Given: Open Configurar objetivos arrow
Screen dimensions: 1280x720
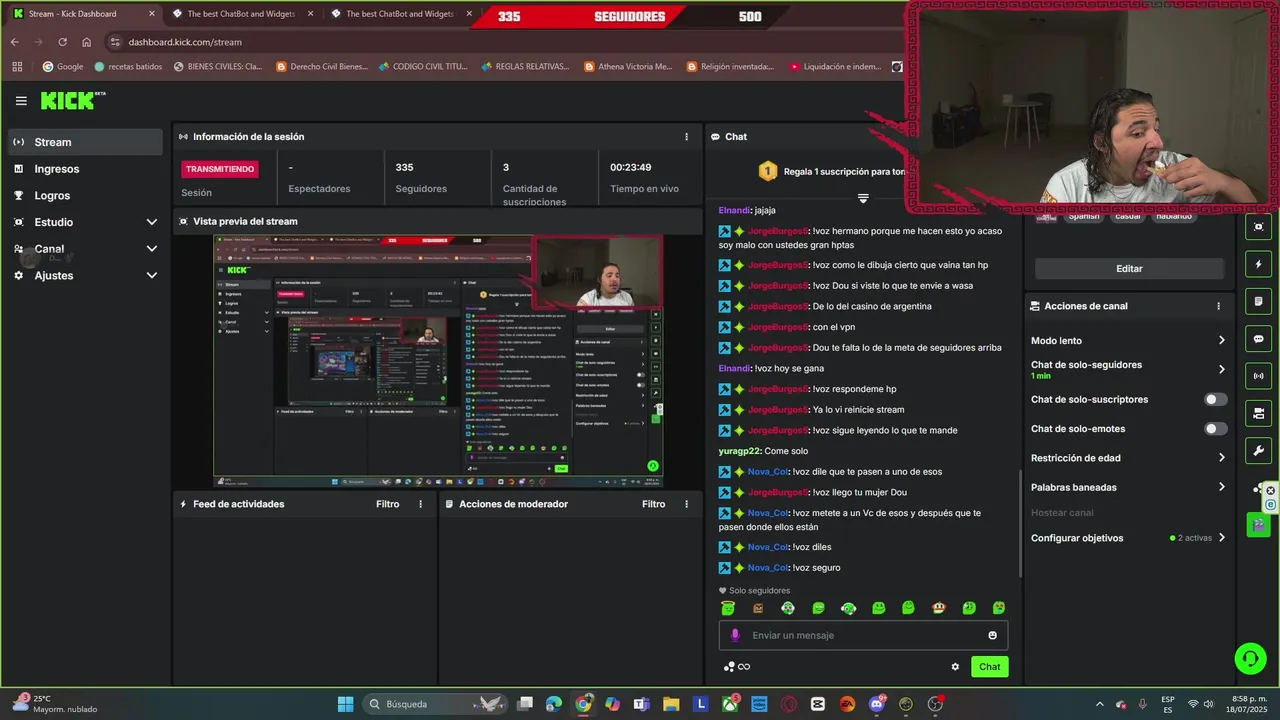Looking at the screenshot, I should point(1221,538).
